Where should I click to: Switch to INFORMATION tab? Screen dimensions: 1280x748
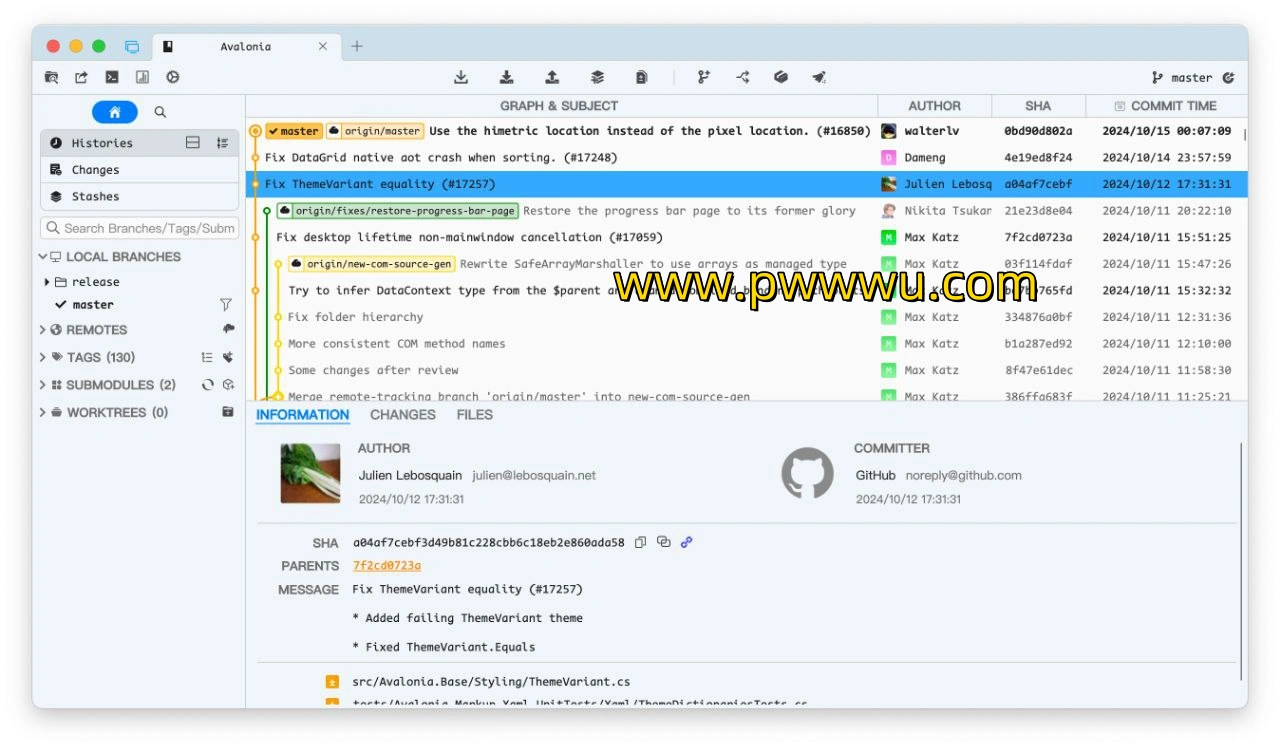point(302,414)
